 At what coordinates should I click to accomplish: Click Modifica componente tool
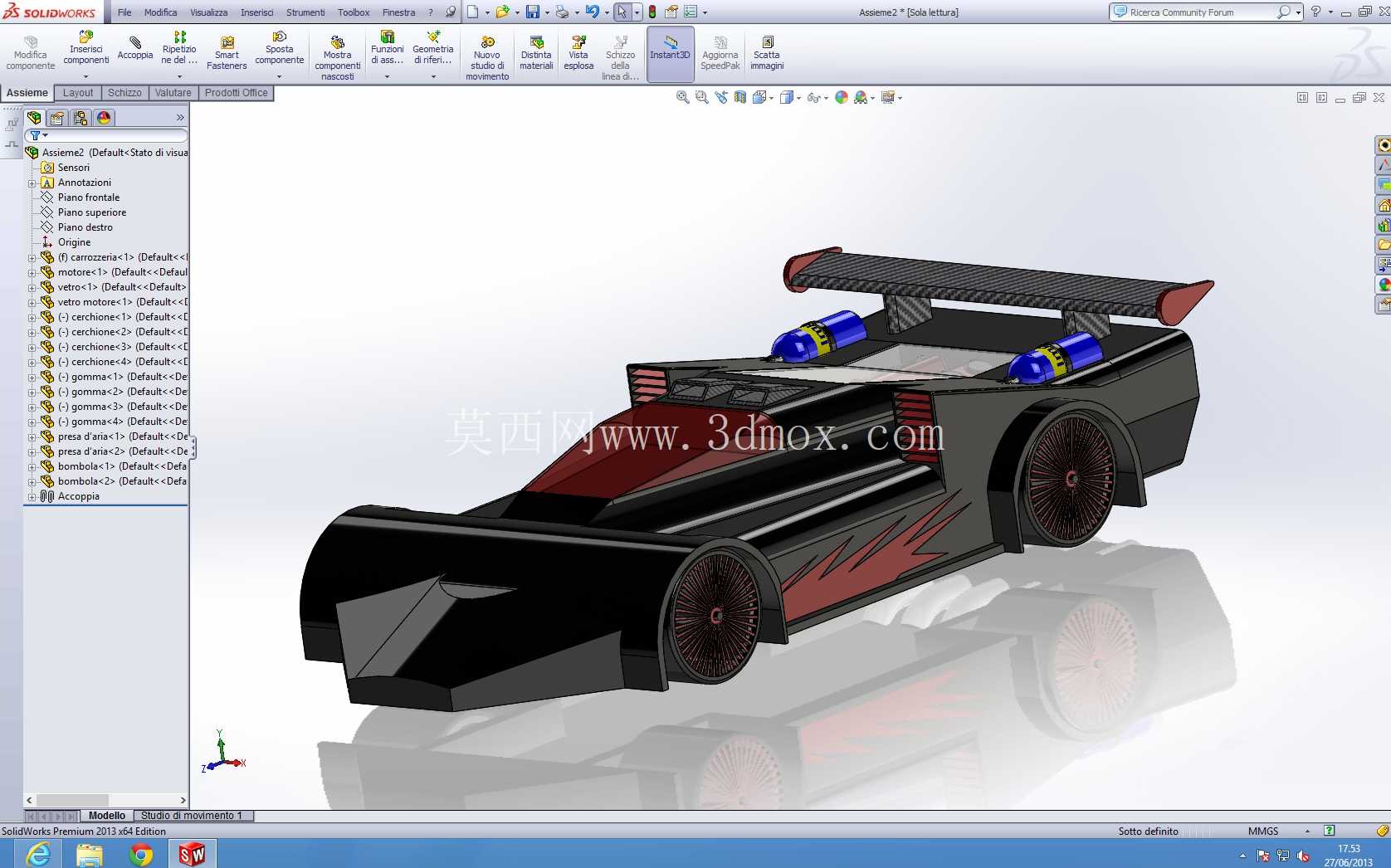tap(31, 53)
